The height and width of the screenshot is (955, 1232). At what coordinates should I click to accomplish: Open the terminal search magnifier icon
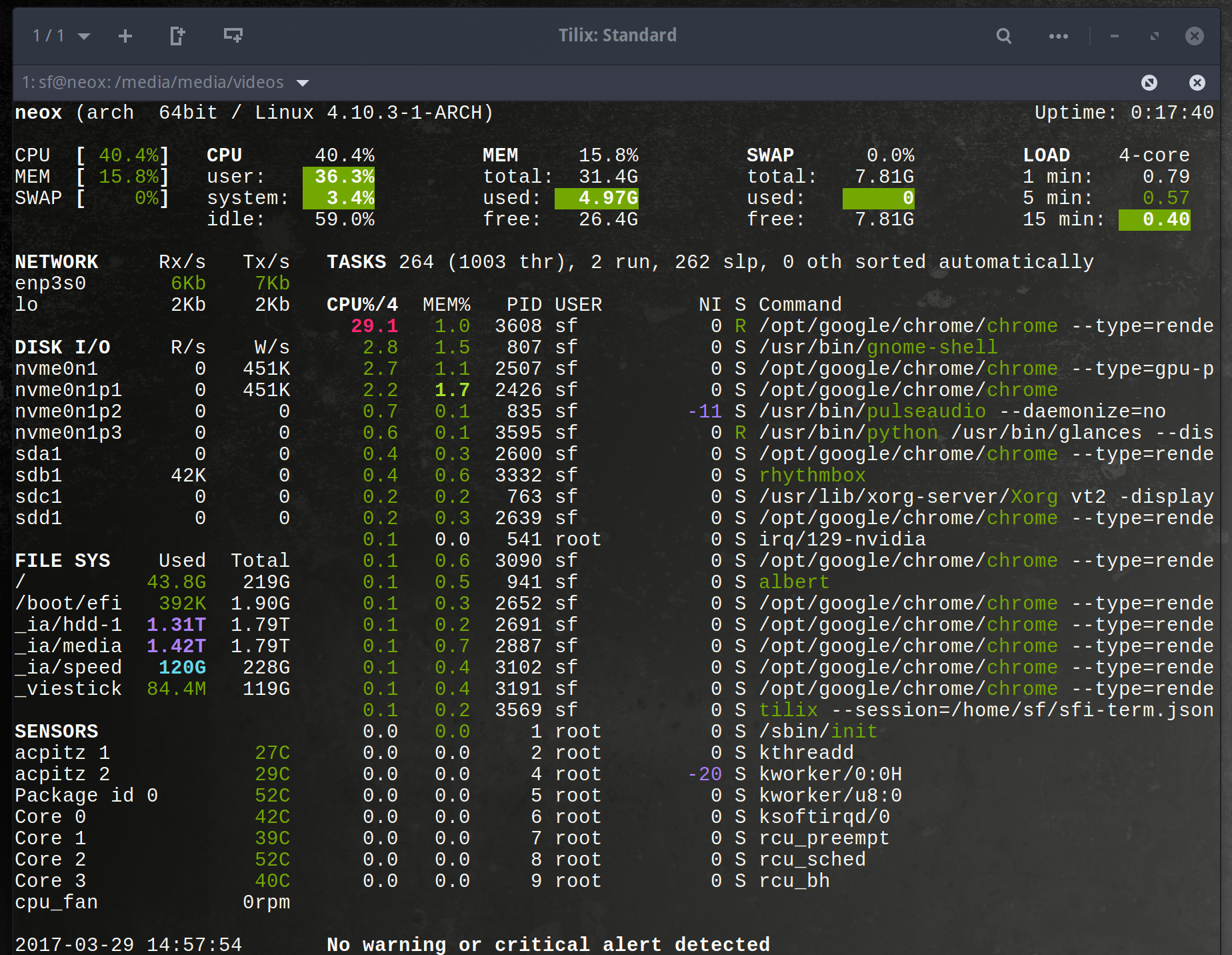(x=1003, y=35)
